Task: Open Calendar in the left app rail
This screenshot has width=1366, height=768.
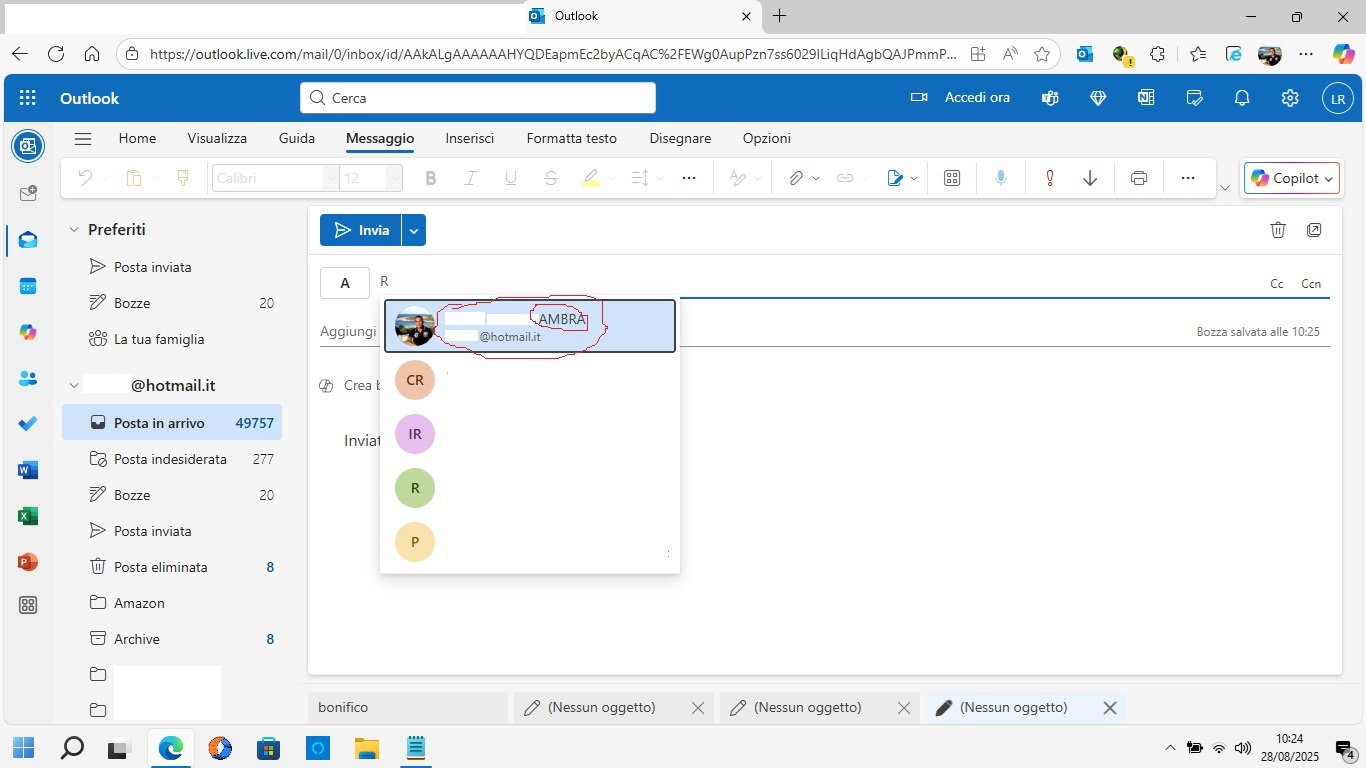Action: pos(28,286)
